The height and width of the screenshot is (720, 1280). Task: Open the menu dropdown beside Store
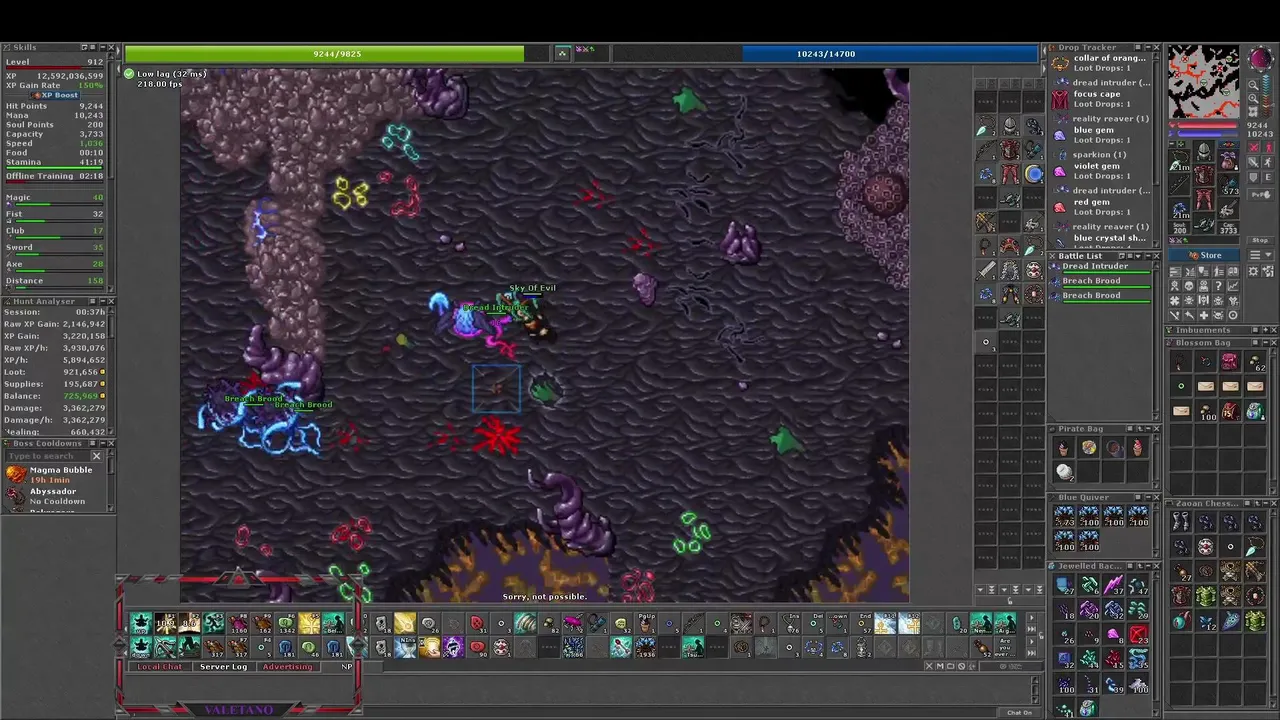(1261, 255)
